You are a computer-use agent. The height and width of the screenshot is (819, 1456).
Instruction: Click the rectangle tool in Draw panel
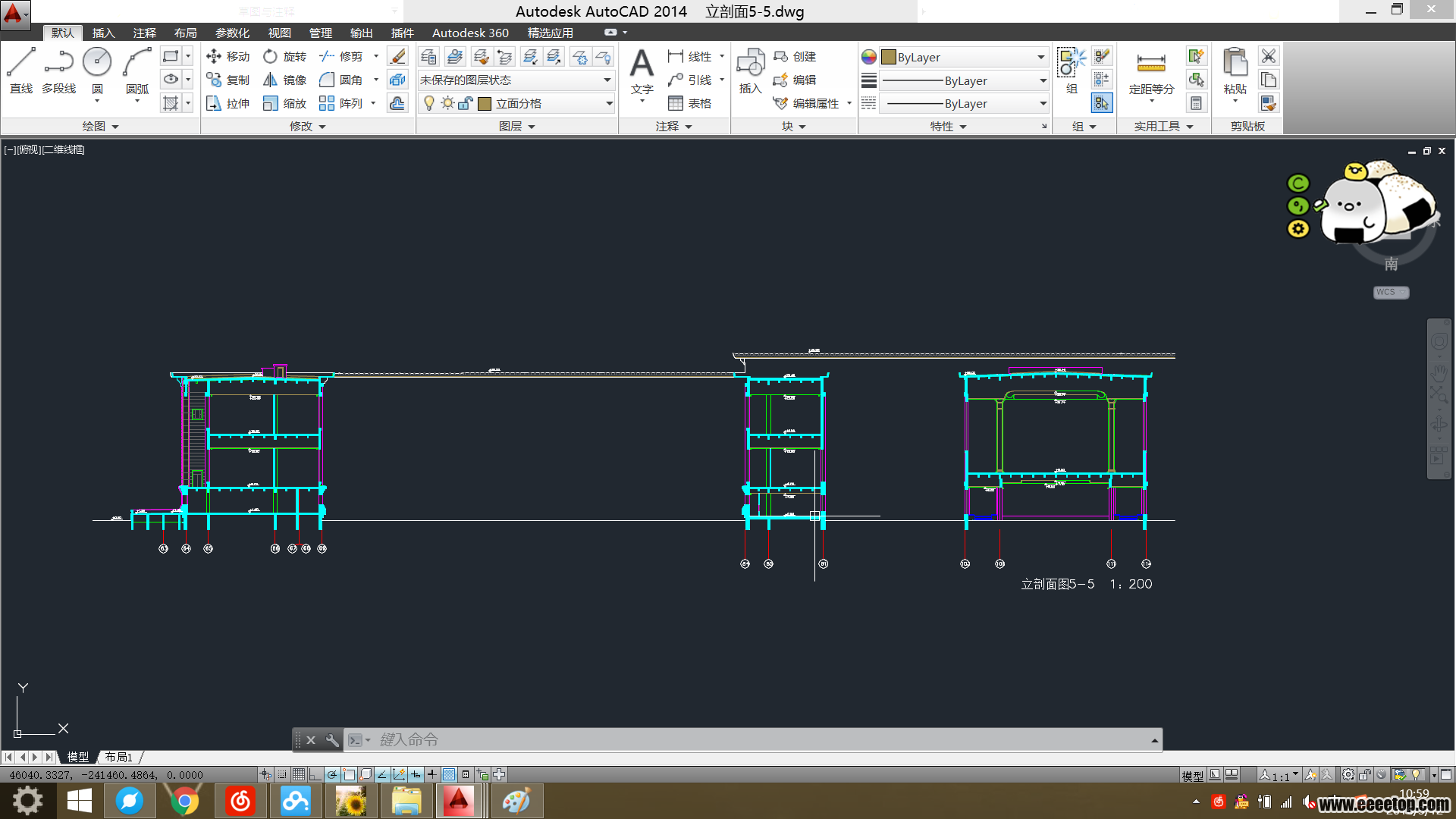coord(171,56)
